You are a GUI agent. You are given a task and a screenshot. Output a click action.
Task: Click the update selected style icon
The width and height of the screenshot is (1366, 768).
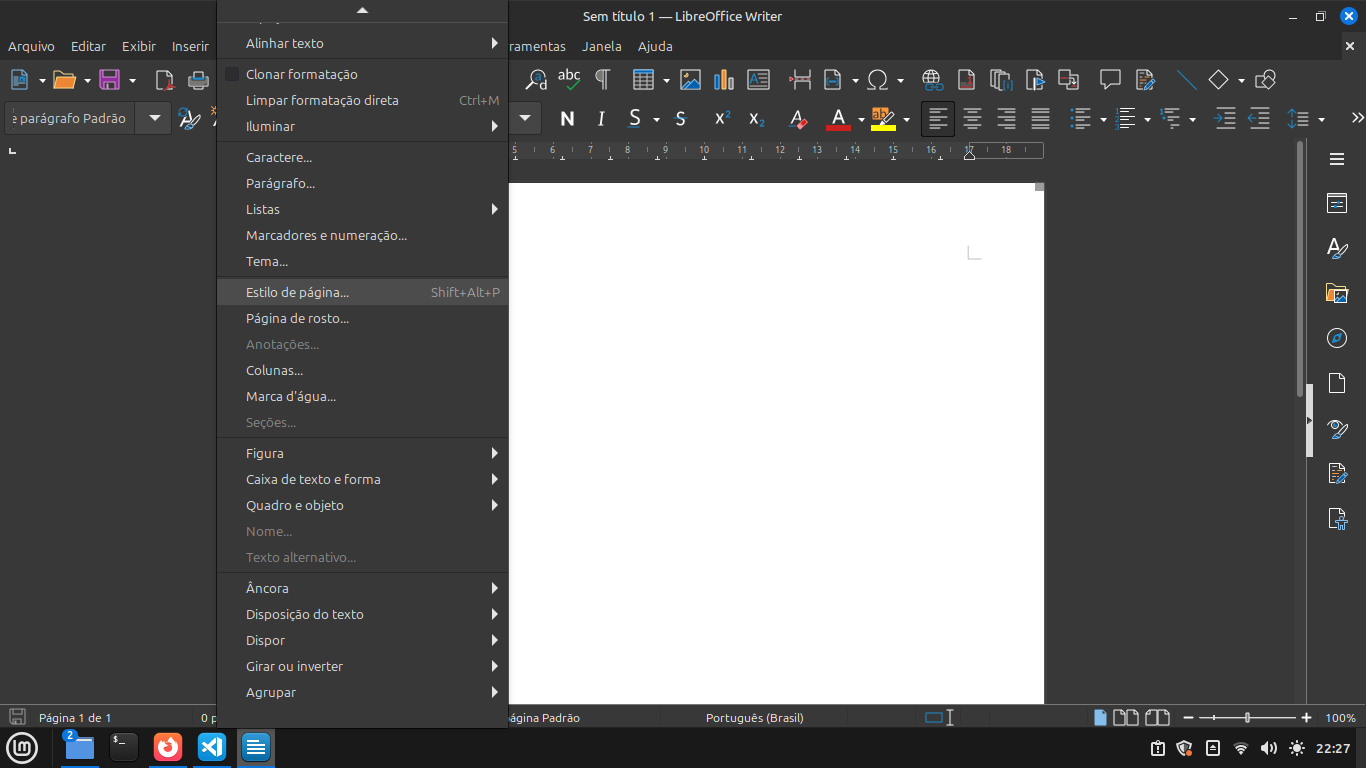coord(189,119)
